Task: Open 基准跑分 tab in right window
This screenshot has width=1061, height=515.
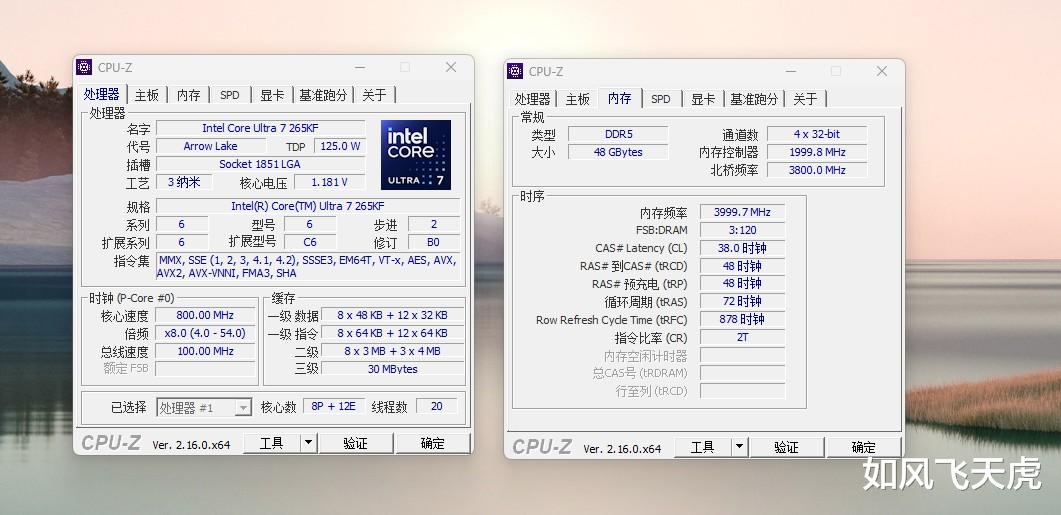Action: pos(754,99)
